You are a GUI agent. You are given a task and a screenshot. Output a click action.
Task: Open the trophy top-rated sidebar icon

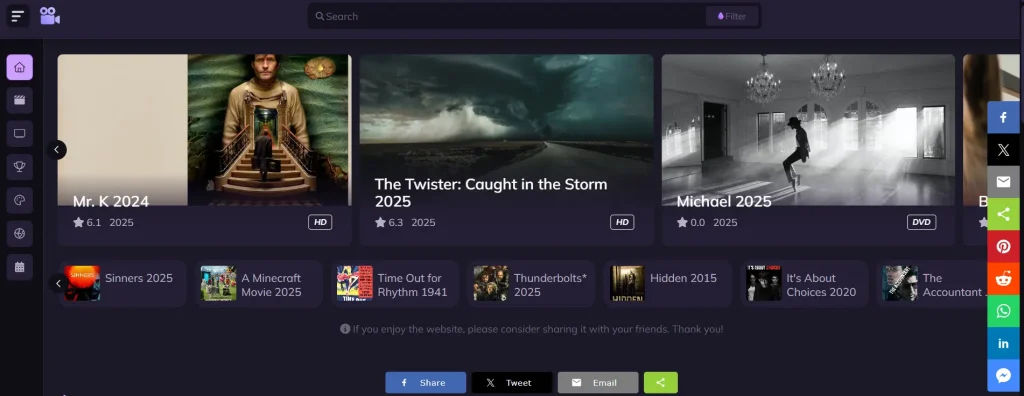(x=20, y=167)
